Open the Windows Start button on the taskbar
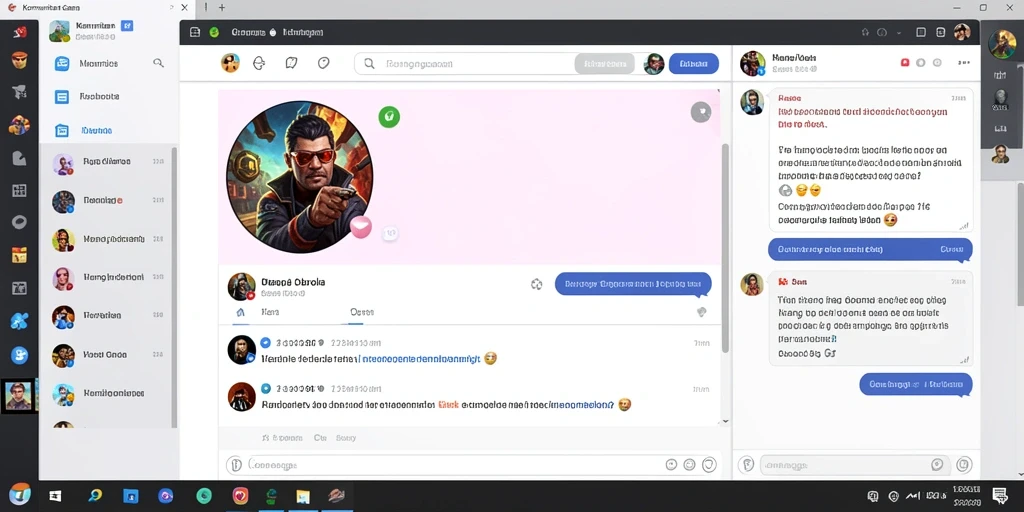 56,496
